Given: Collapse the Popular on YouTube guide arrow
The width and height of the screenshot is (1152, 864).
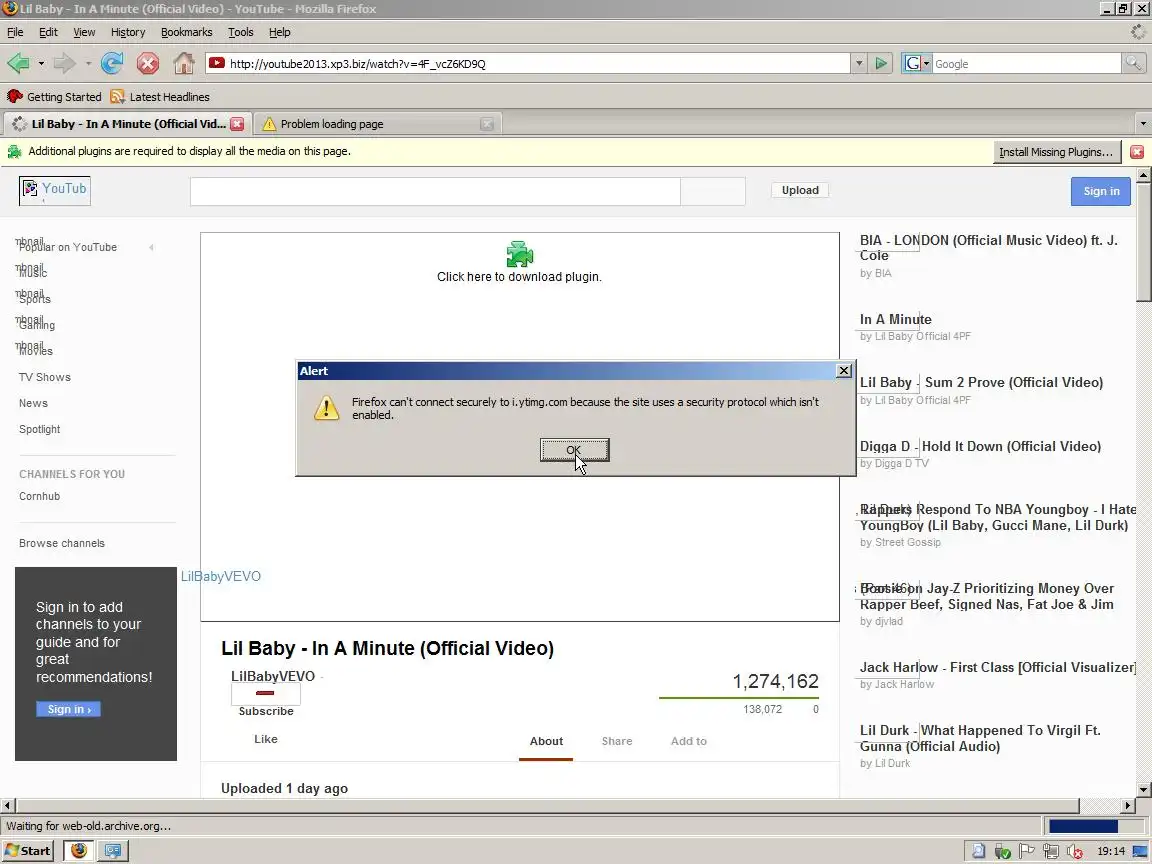Looking at the screenshot, I should 151,248.
